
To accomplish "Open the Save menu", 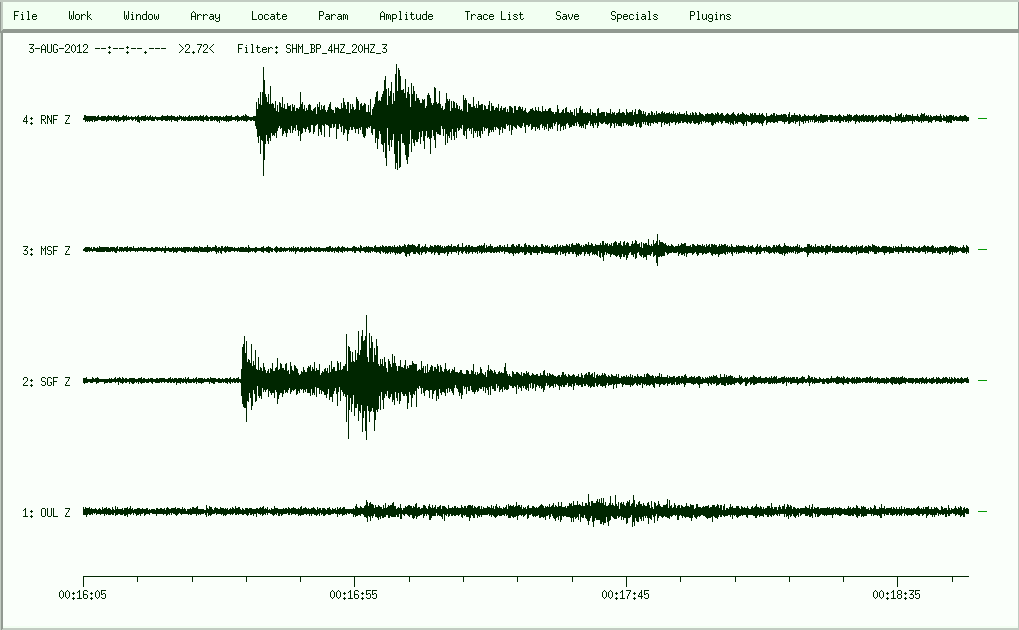I will pyautogui.click(x=567, y=16).
